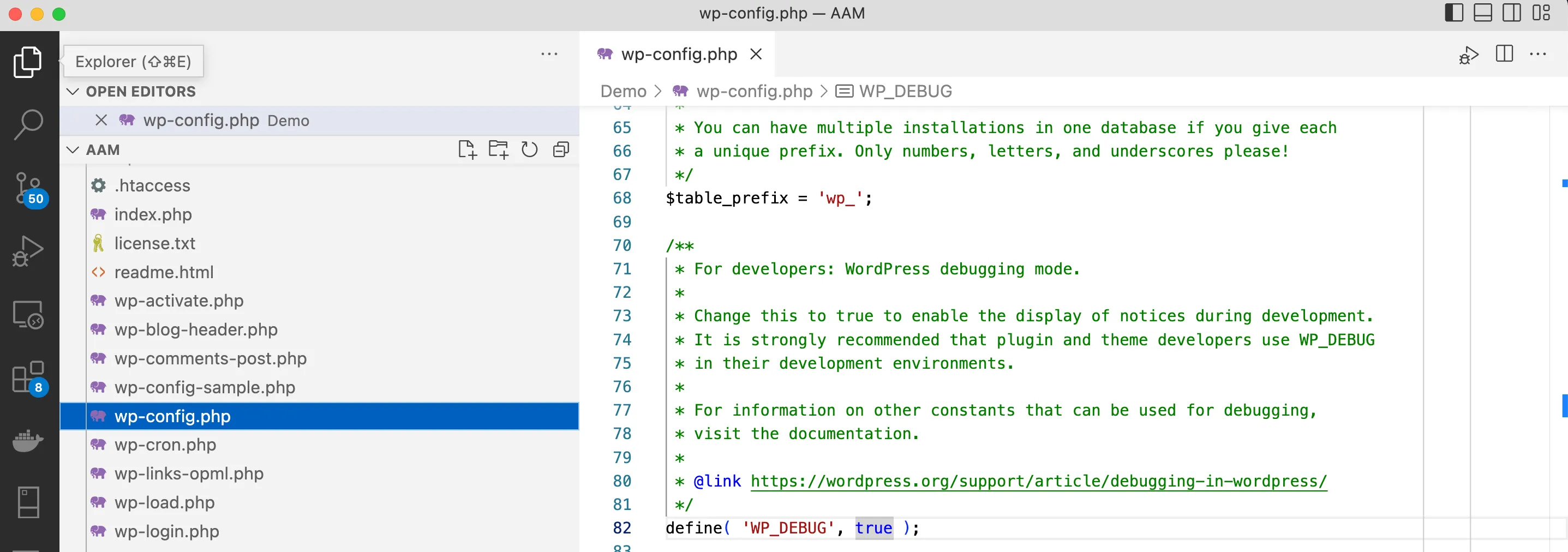This screenshot has width=1568, height=552.
Task: Collapse the OPEN EDITORS section
Action: [73, 91]
